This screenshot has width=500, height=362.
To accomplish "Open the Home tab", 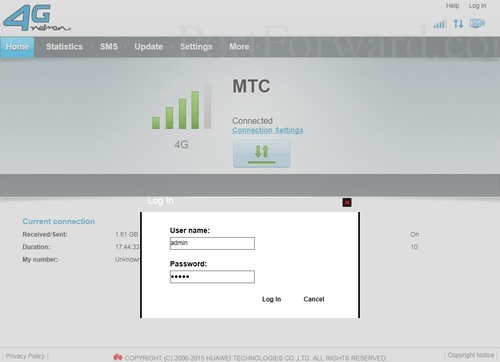I will pos(17,47).
